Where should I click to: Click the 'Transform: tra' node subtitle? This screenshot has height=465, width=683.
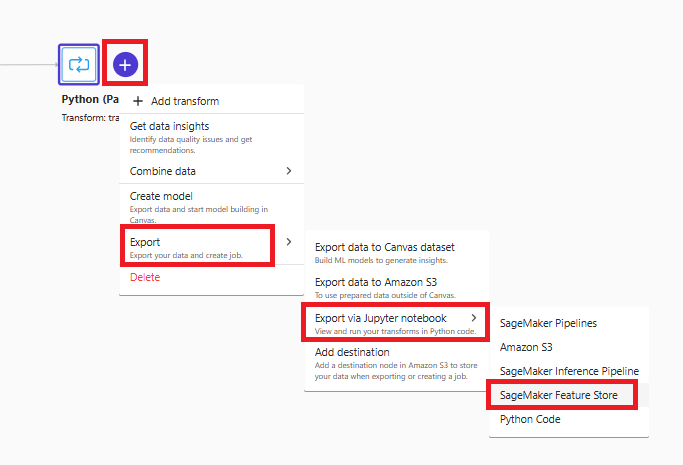[90, 118]
